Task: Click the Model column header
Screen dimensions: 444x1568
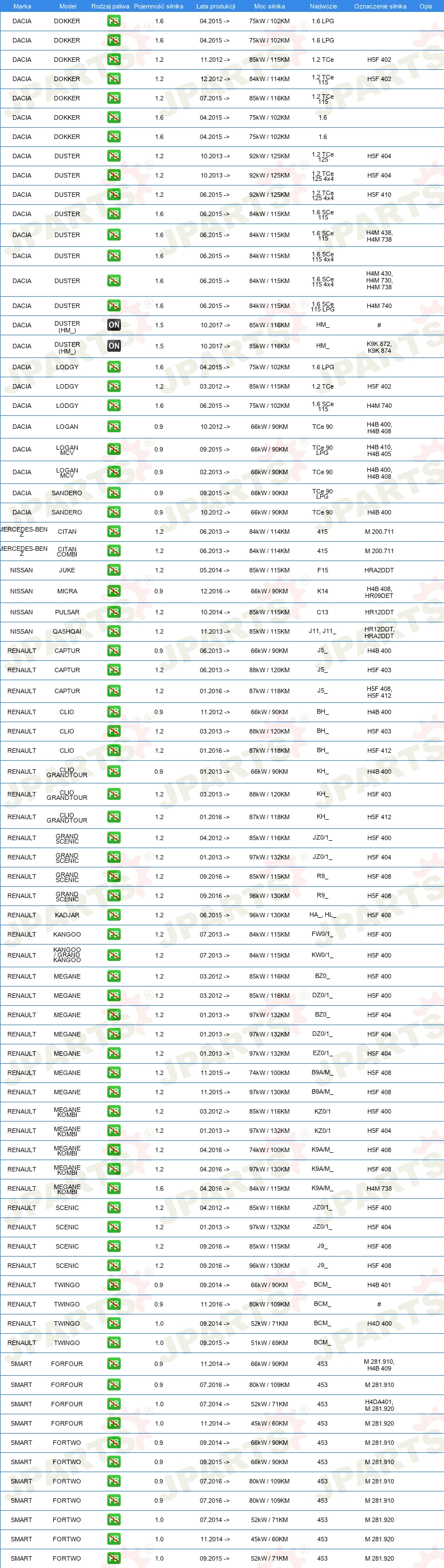Action: 68,6
